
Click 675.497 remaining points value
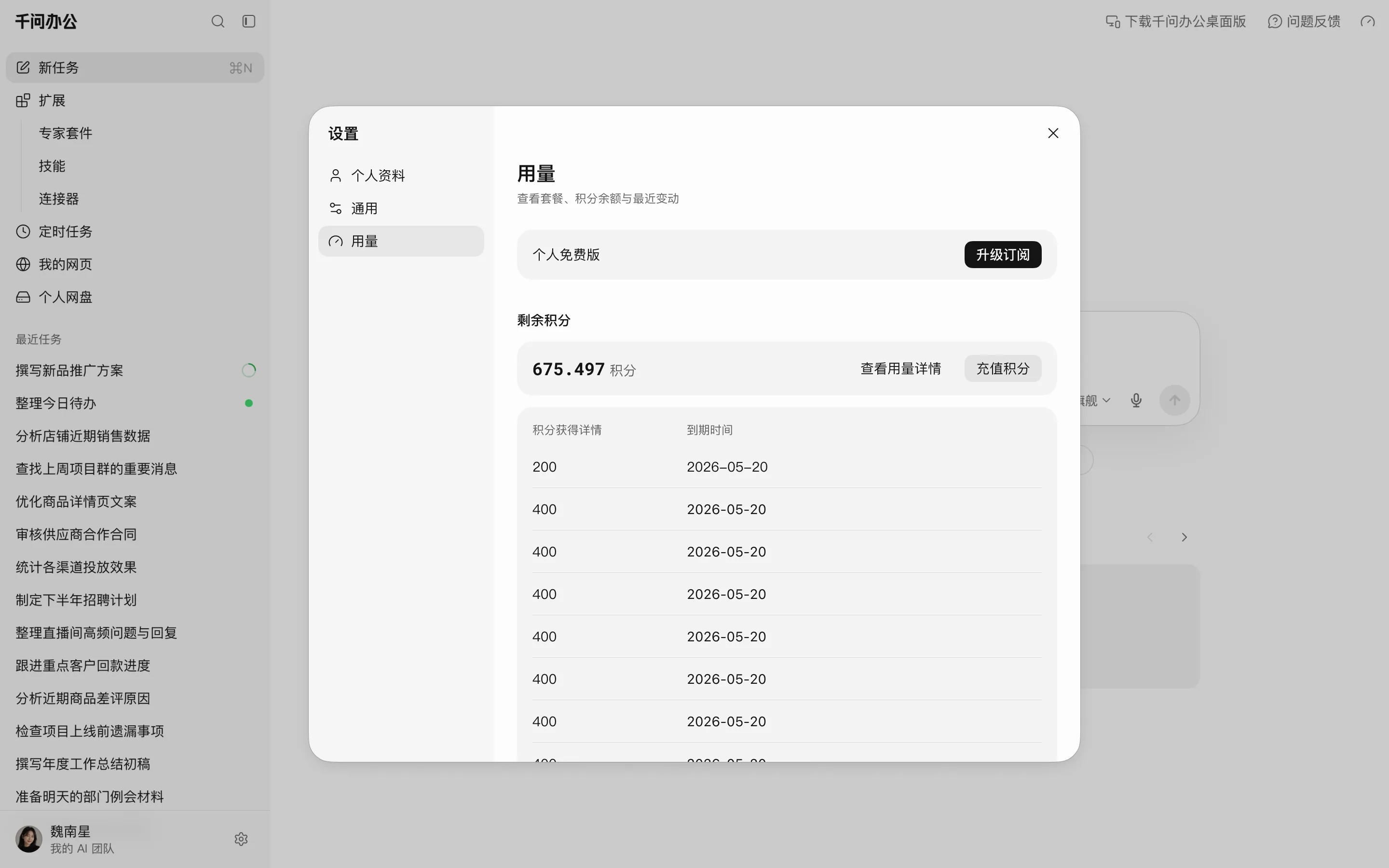(x=568, y=368)
